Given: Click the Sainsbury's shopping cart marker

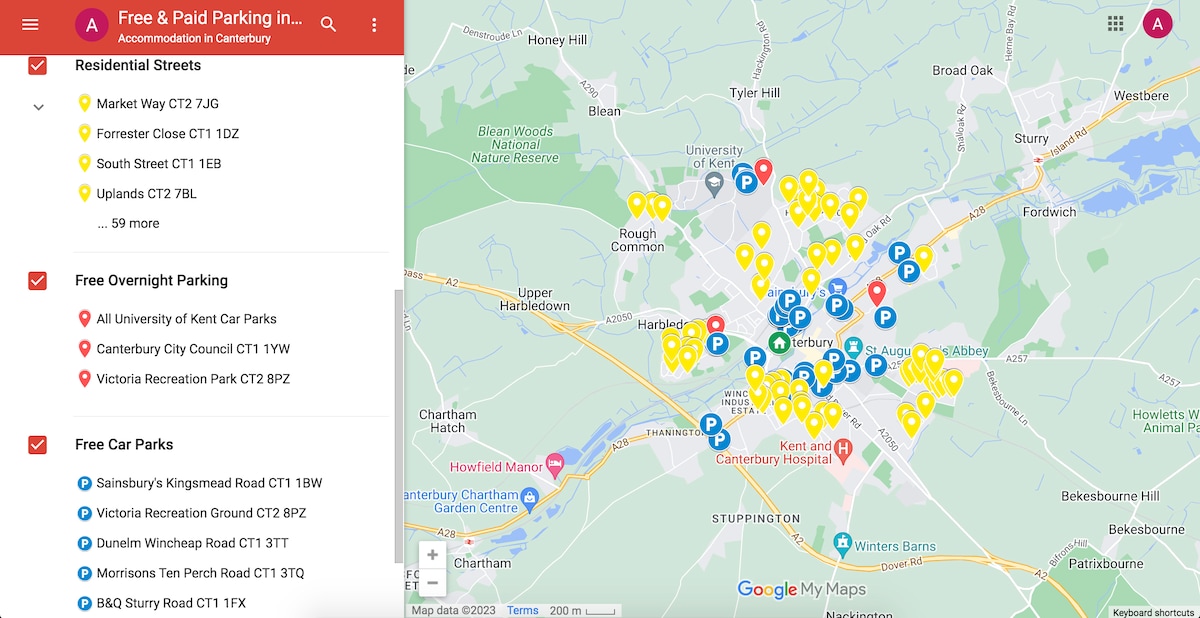Looking at the screenshot, I should click(837, 288).
